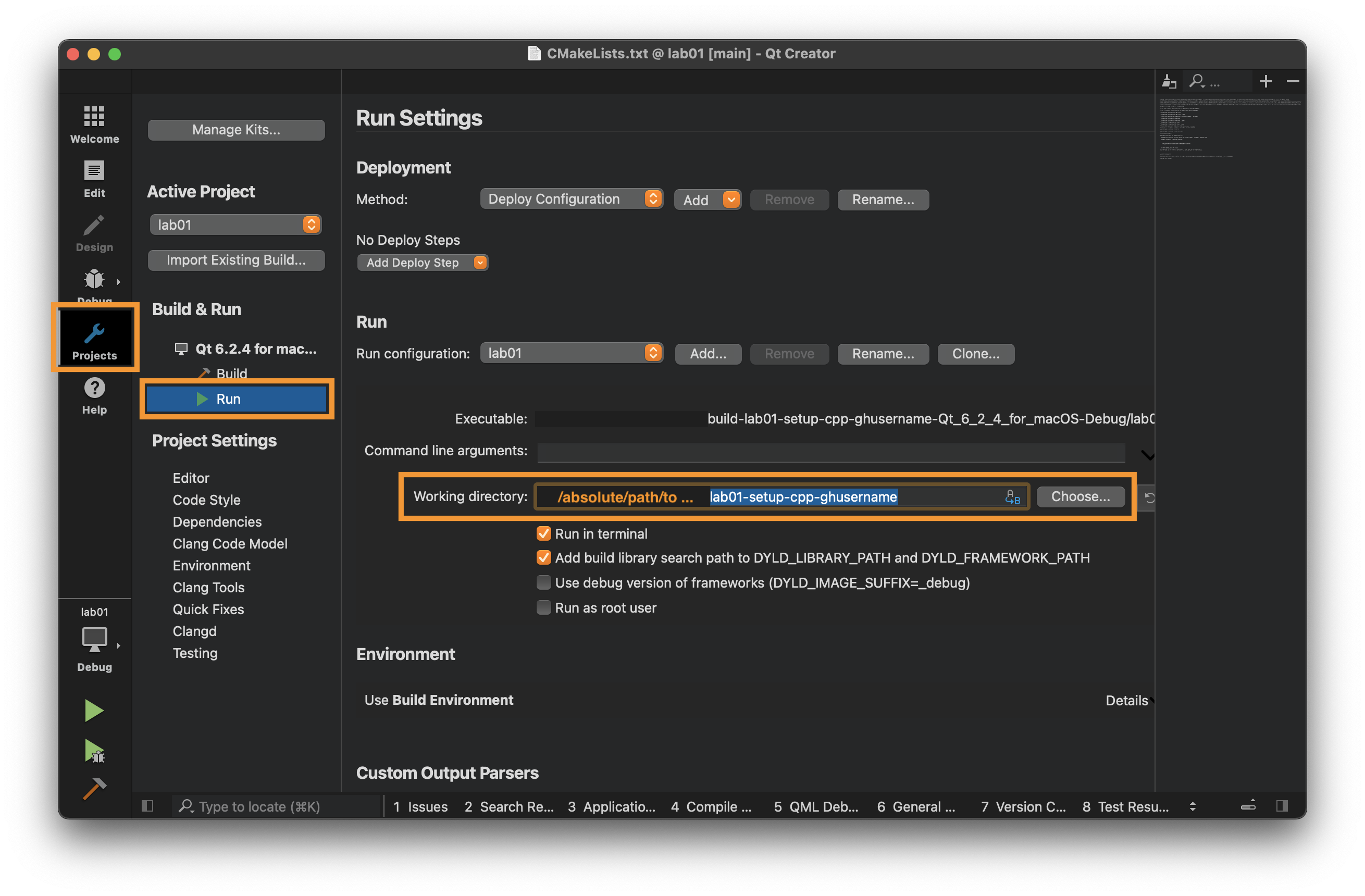Open Testing project settings

pos(195,653)
